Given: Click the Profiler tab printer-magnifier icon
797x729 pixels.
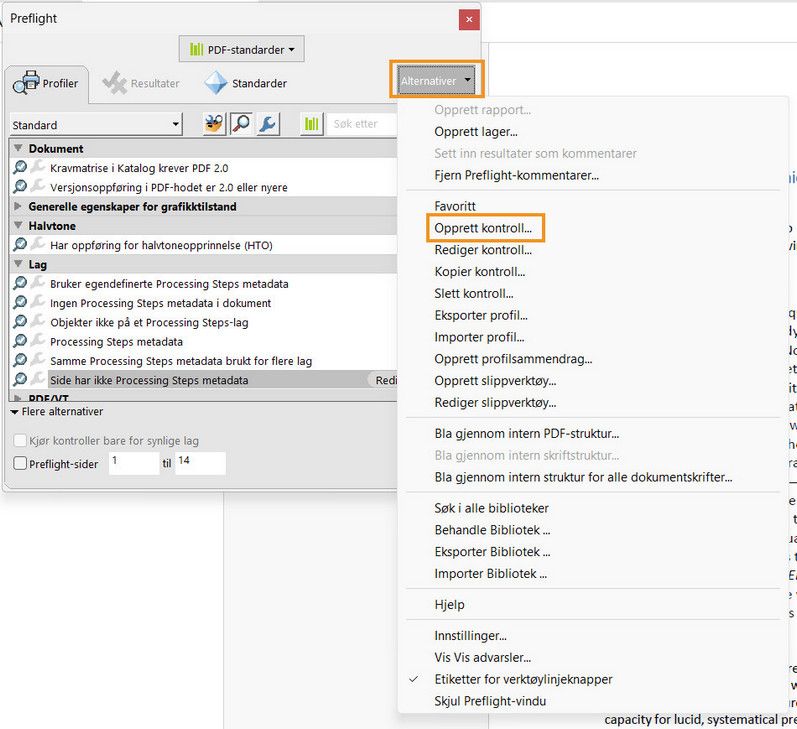Looking at the screenshot, I should 26,83.
